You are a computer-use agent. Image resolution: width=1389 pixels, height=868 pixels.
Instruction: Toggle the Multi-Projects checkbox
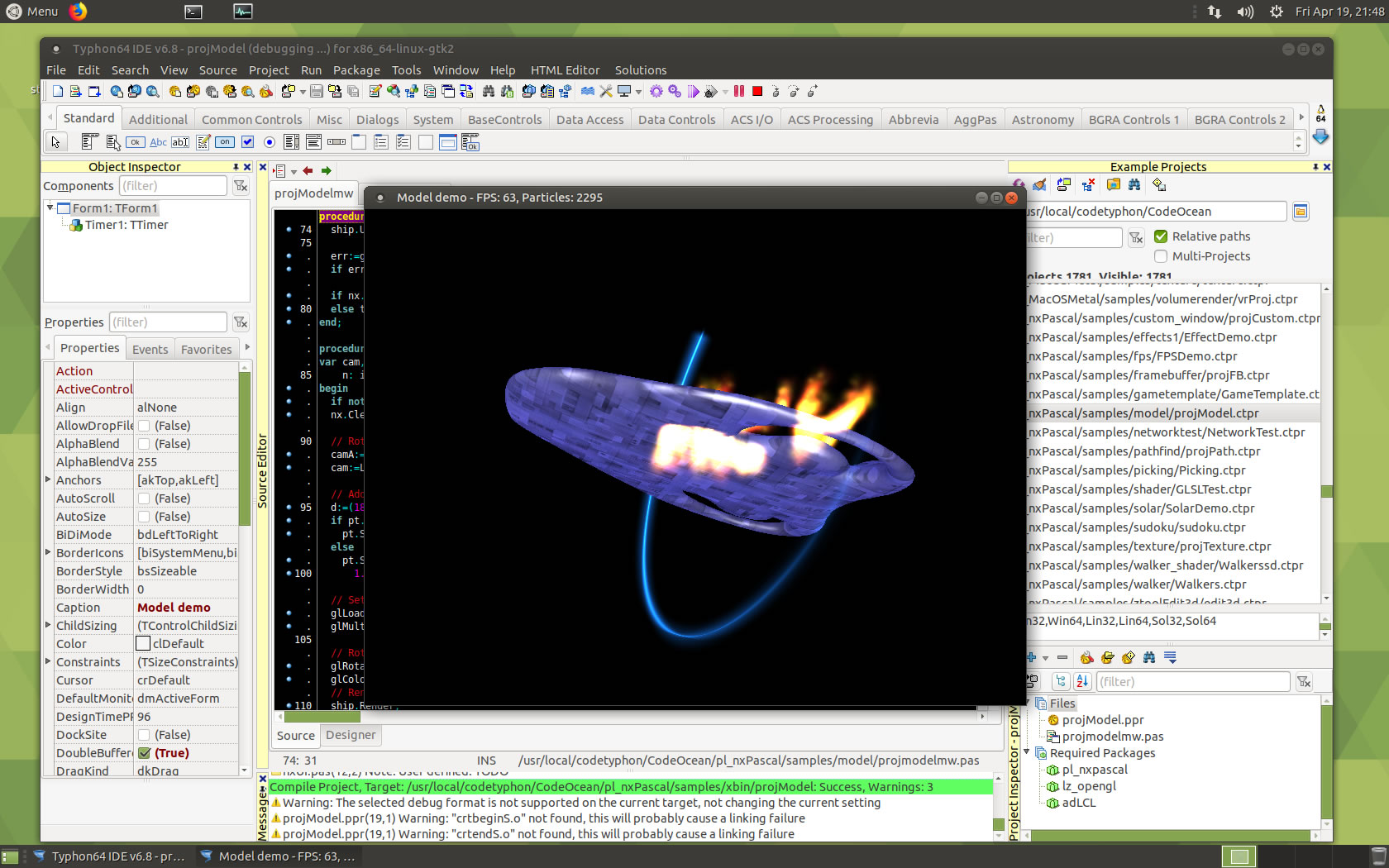point(1161,256)
